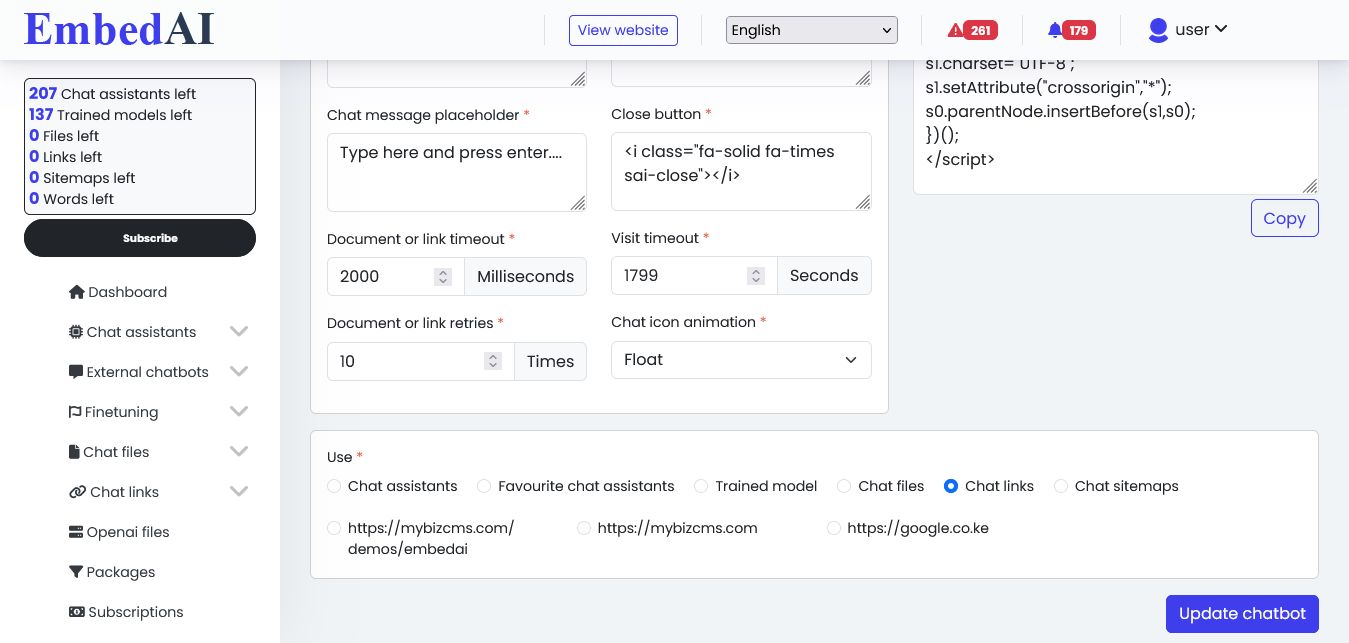The height and width of the screenshot is (643, 1349).
Task: Expand the Chat files sidebar chevron
Action: [239, 452]
